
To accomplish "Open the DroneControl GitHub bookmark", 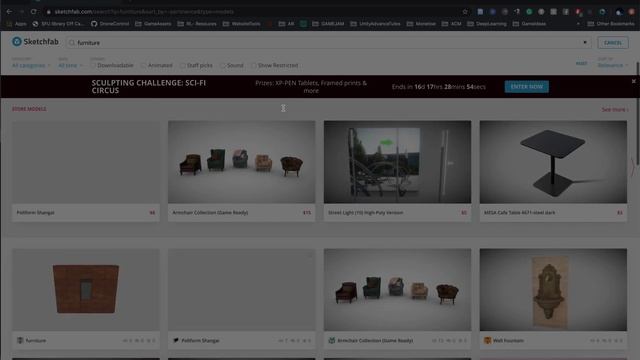I will (110, 24).
